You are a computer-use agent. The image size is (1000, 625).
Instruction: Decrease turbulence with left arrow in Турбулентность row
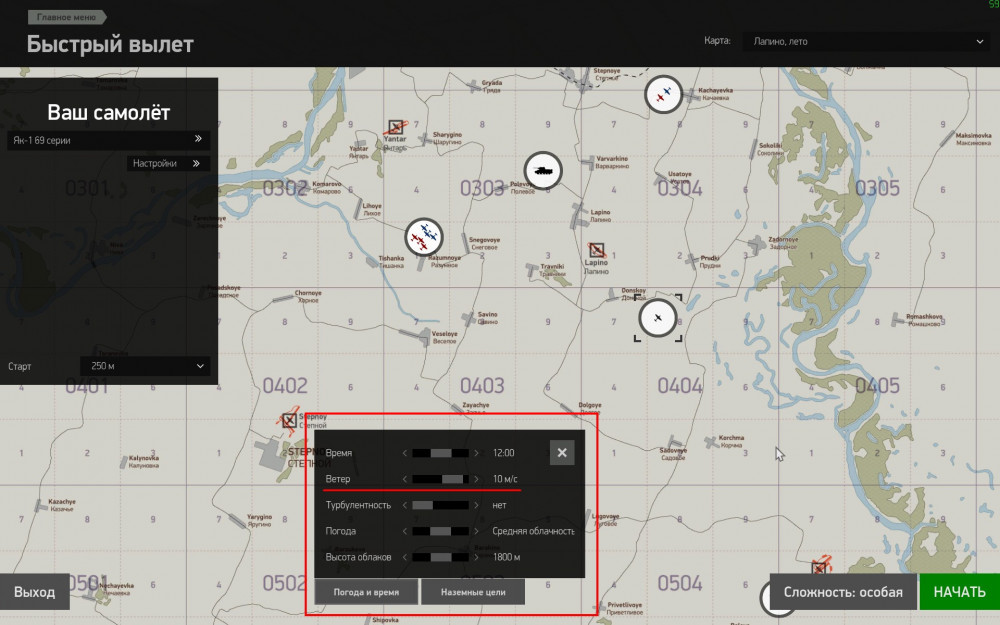pos(405,505)
